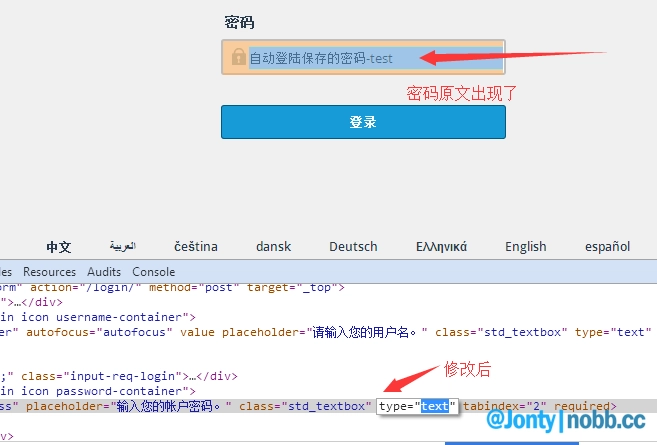Viewport: 657px width, 445px height.
Task: Open the Audits tab in DevTools
Action: click(x=104, y=272)
